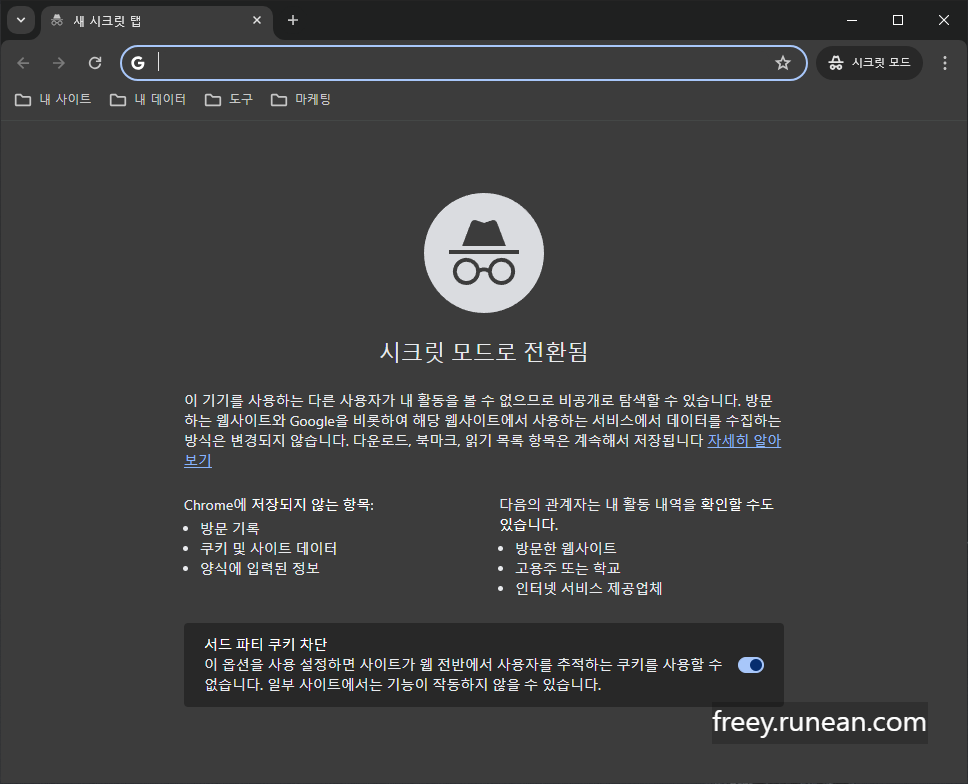Open the tab search dropdown arrow
The image size is (968, 784).
click(x=20, y=20)
